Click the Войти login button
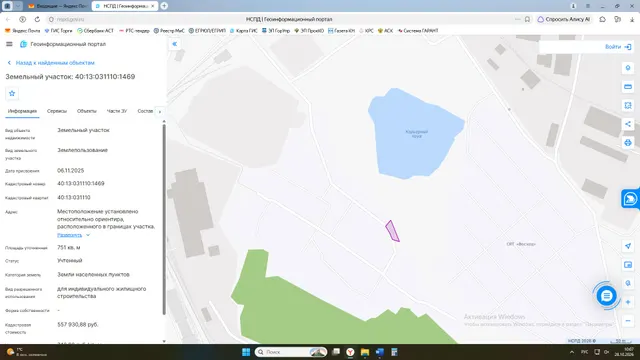Screen dimensions: 640x360 [x=618, y=47]
